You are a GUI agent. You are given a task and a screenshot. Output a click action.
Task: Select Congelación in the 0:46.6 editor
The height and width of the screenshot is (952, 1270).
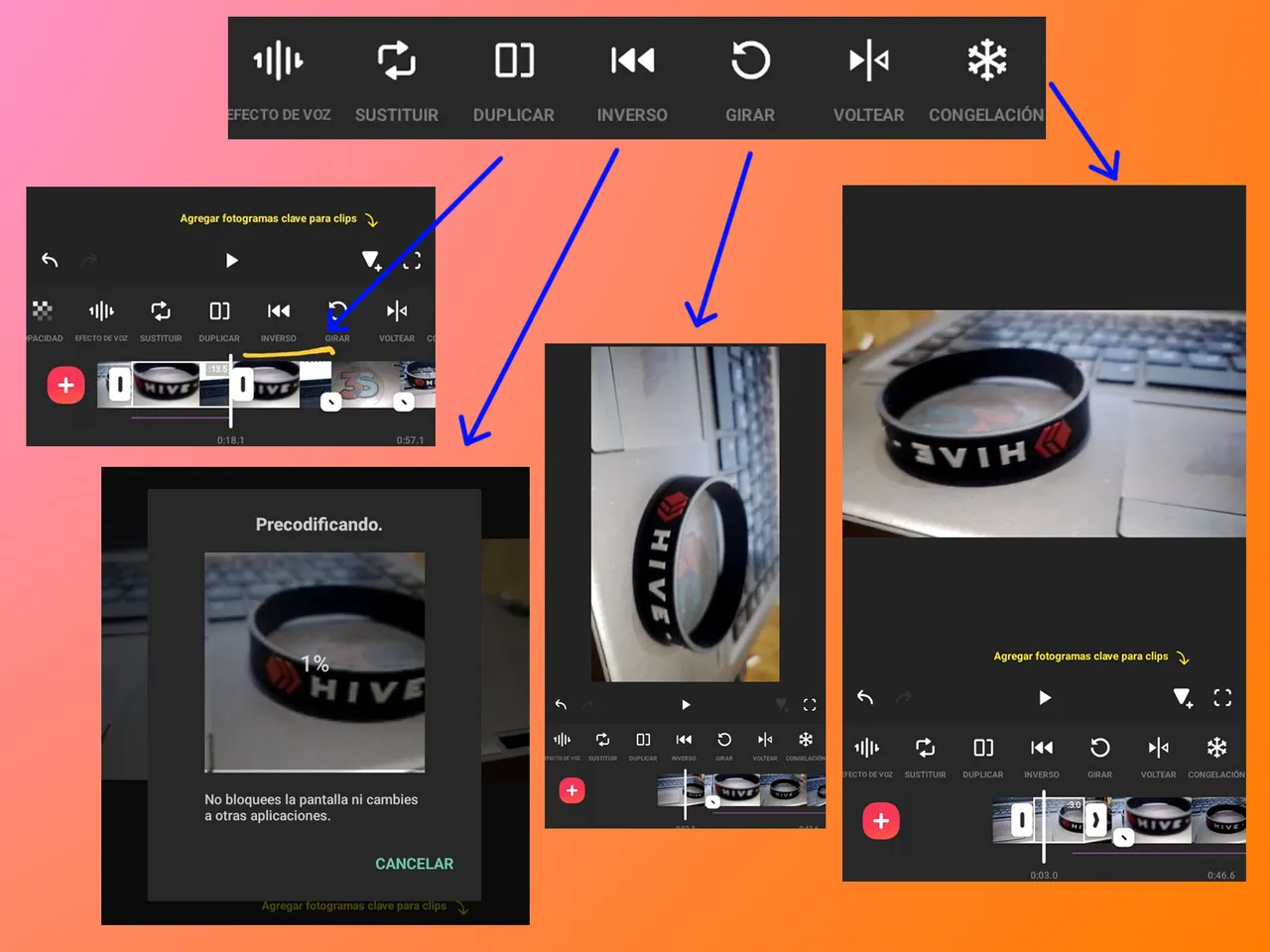(1216, 757)
